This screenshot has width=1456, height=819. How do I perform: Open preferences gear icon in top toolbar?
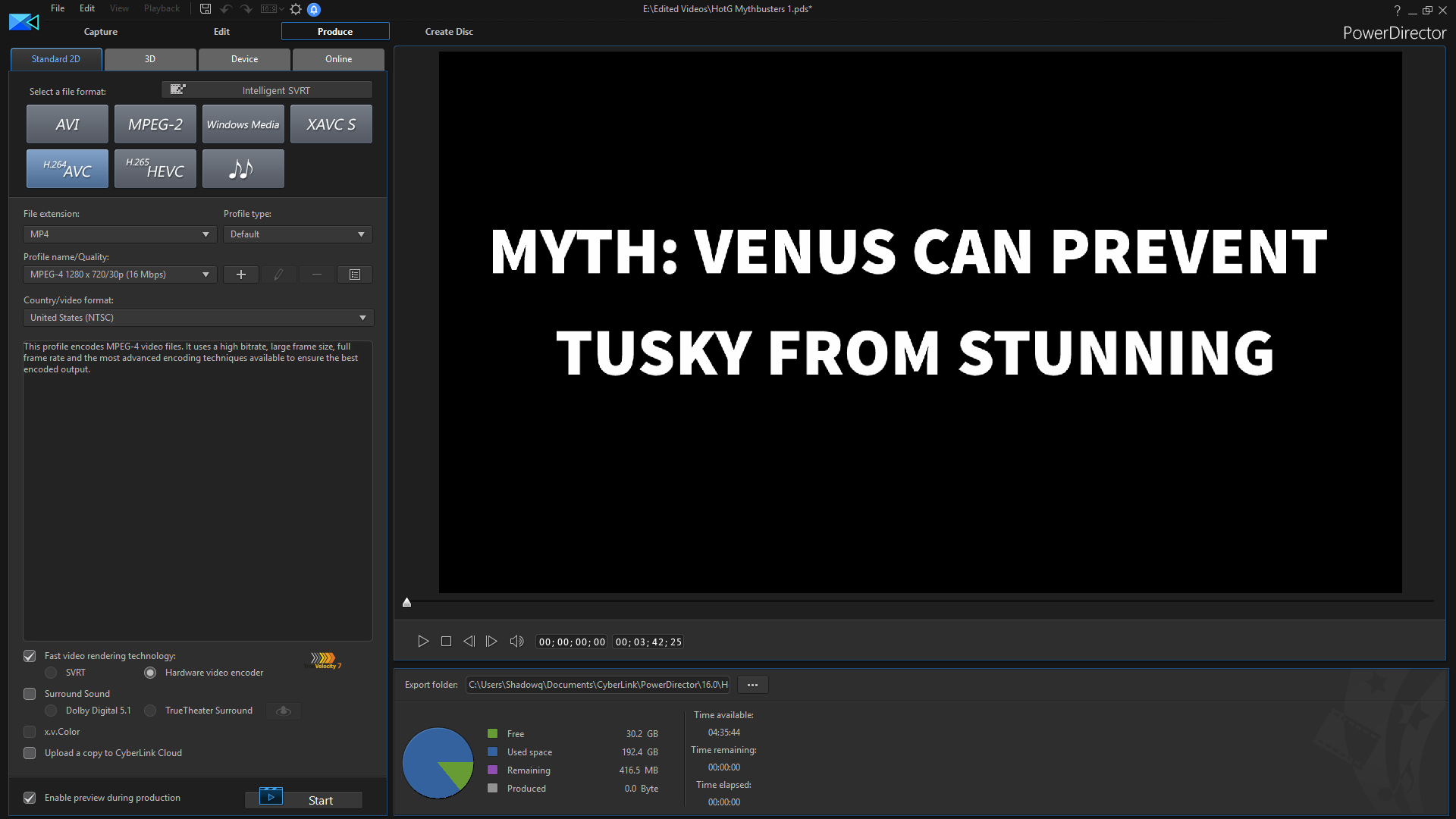click(296, 9)
